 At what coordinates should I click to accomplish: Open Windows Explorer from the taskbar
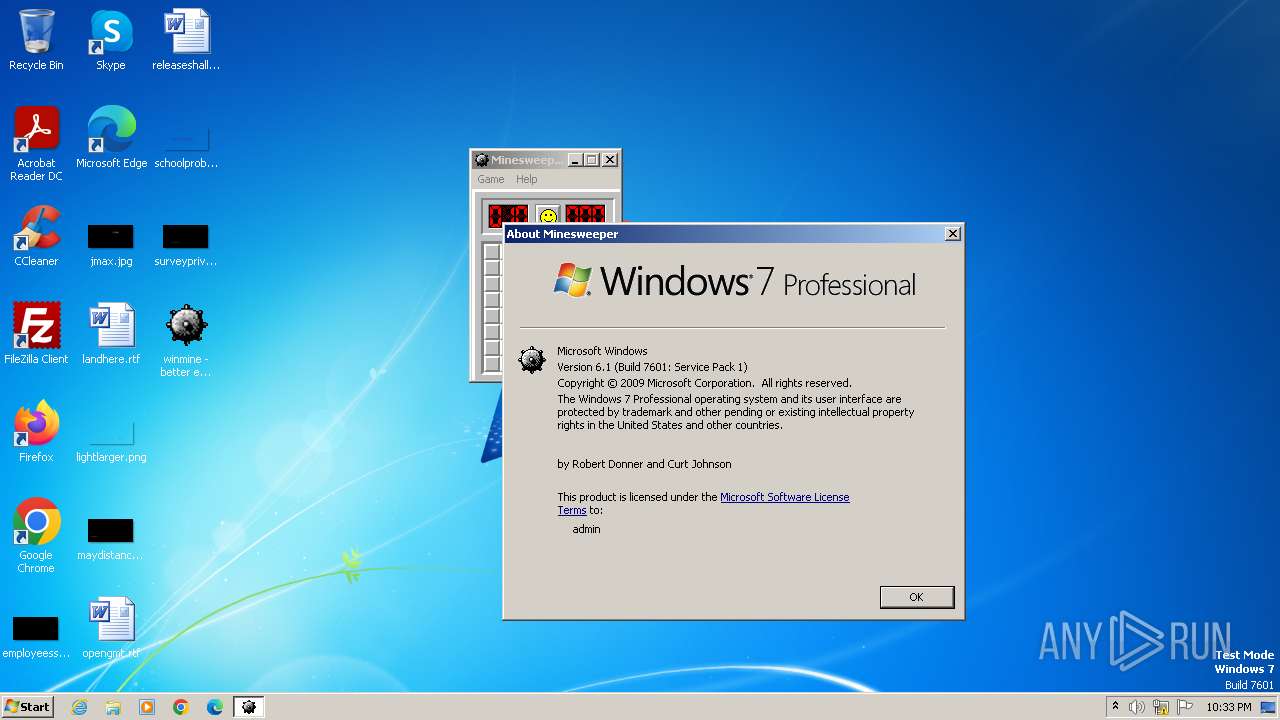(x=113, y=707)
